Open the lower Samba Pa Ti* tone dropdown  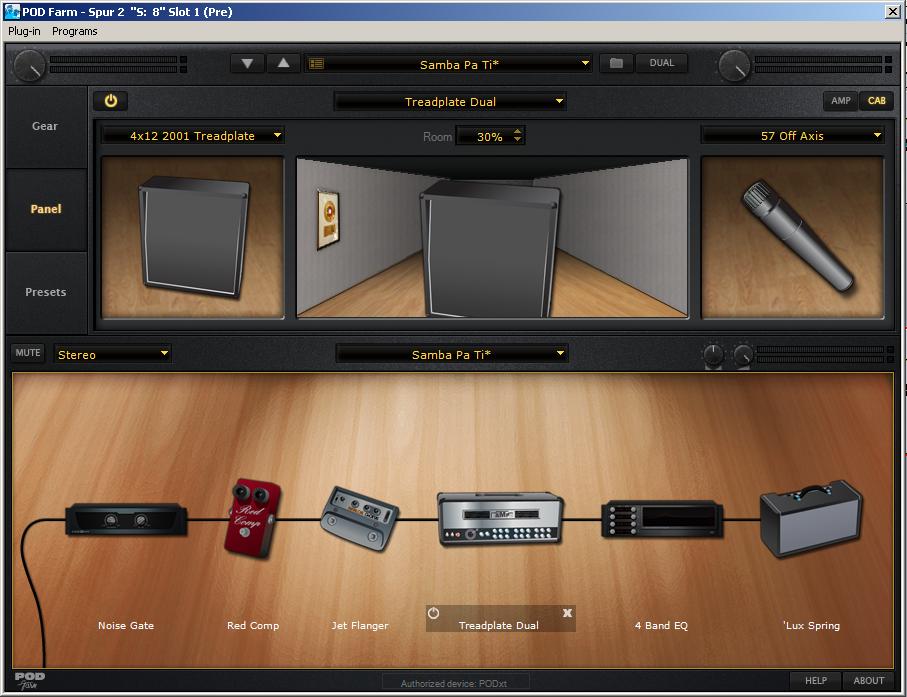pyautogui.click(x=452, y=354)
